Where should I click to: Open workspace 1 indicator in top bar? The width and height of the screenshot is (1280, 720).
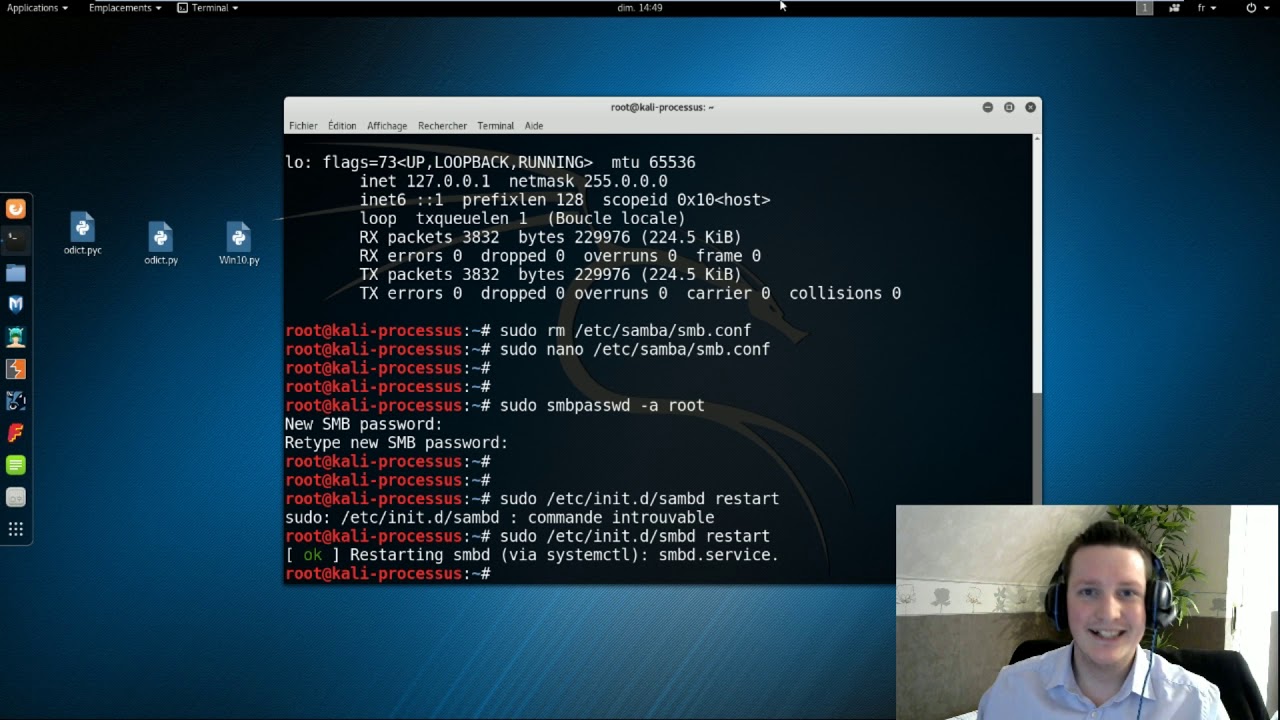[1145, 8]
